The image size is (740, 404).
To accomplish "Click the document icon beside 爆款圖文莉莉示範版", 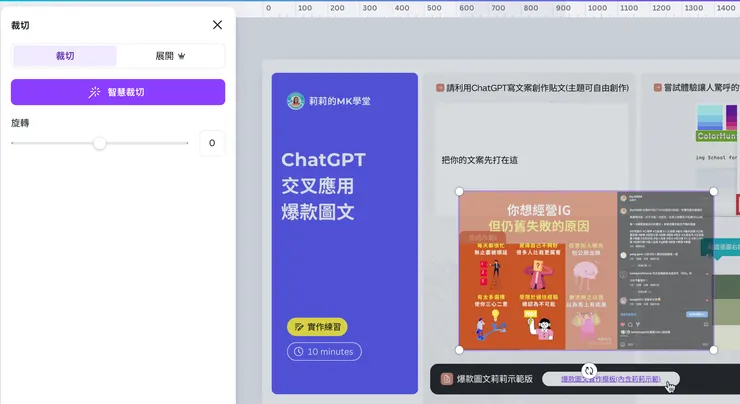I will click(446, 379).
